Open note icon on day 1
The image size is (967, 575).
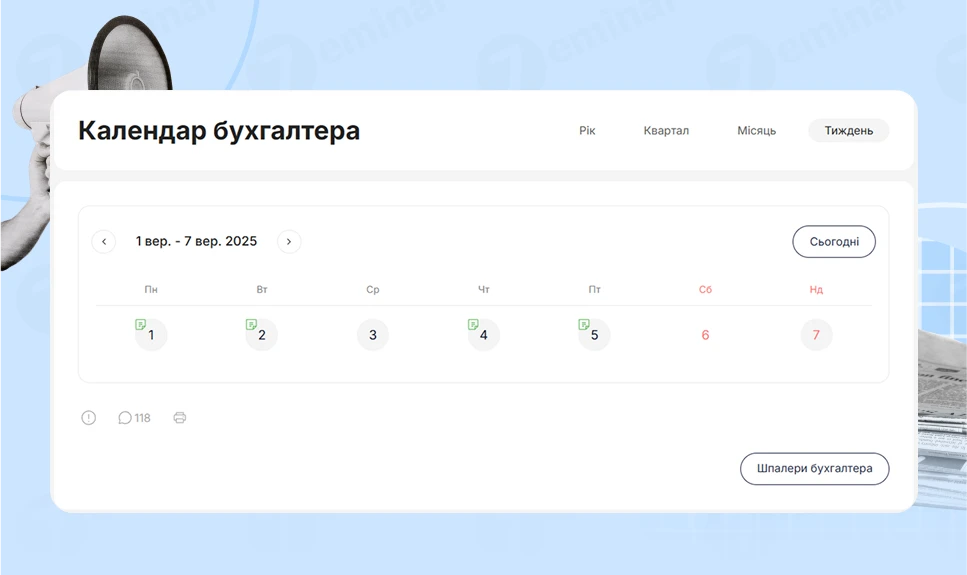pyautogui.click(x=141, y=324)
